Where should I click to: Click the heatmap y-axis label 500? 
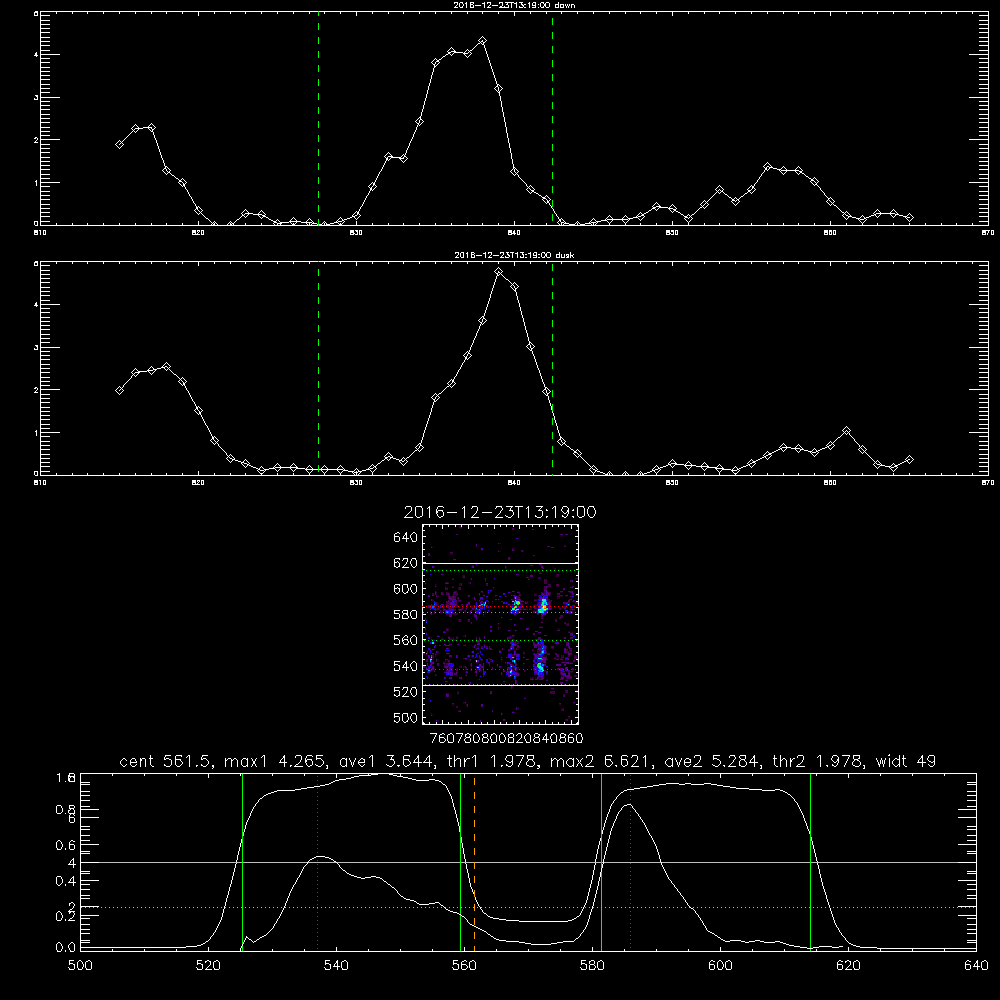click(x=406, y=717)
